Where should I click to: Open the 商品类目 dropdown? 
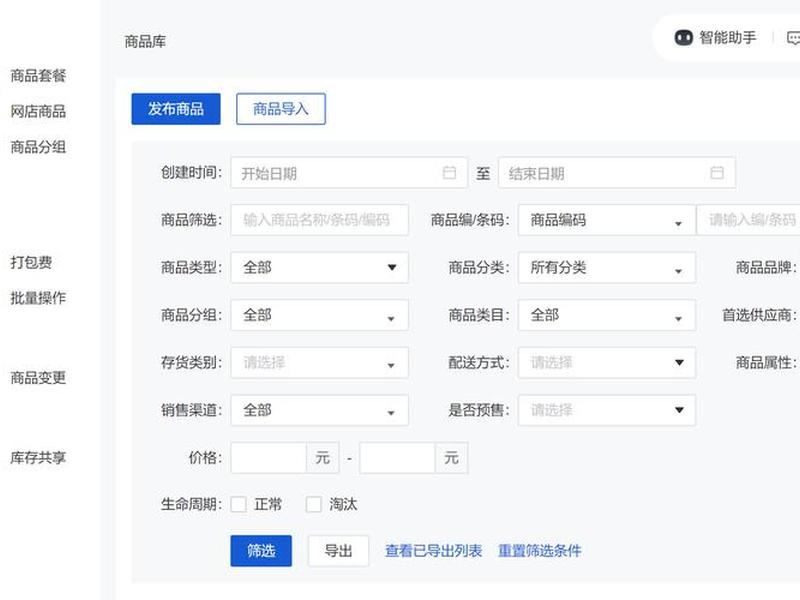607,315
